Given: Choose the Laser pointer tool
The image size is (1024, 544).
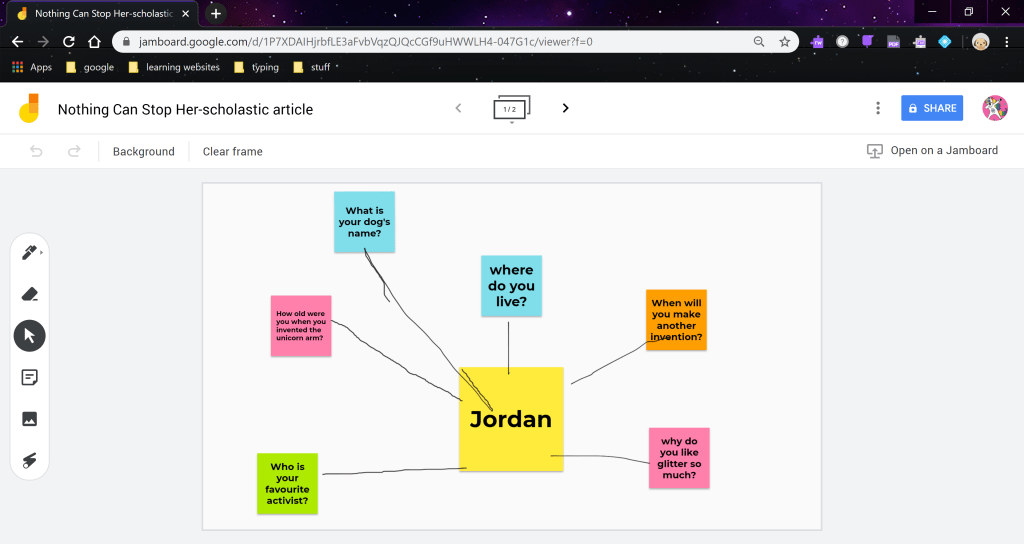Looking at the screenshot, I should 29,460.
